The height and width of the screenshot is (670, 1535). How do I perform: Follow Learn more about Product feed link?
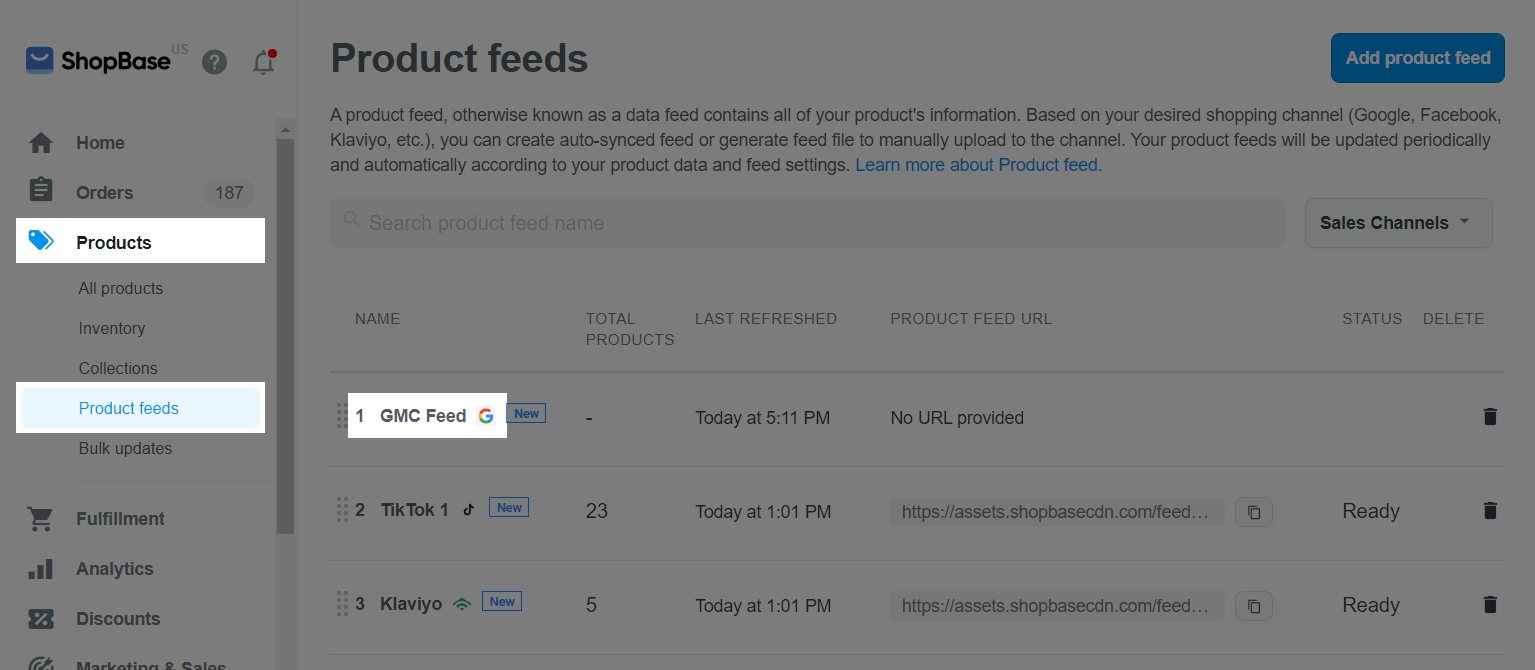(978, 165)
